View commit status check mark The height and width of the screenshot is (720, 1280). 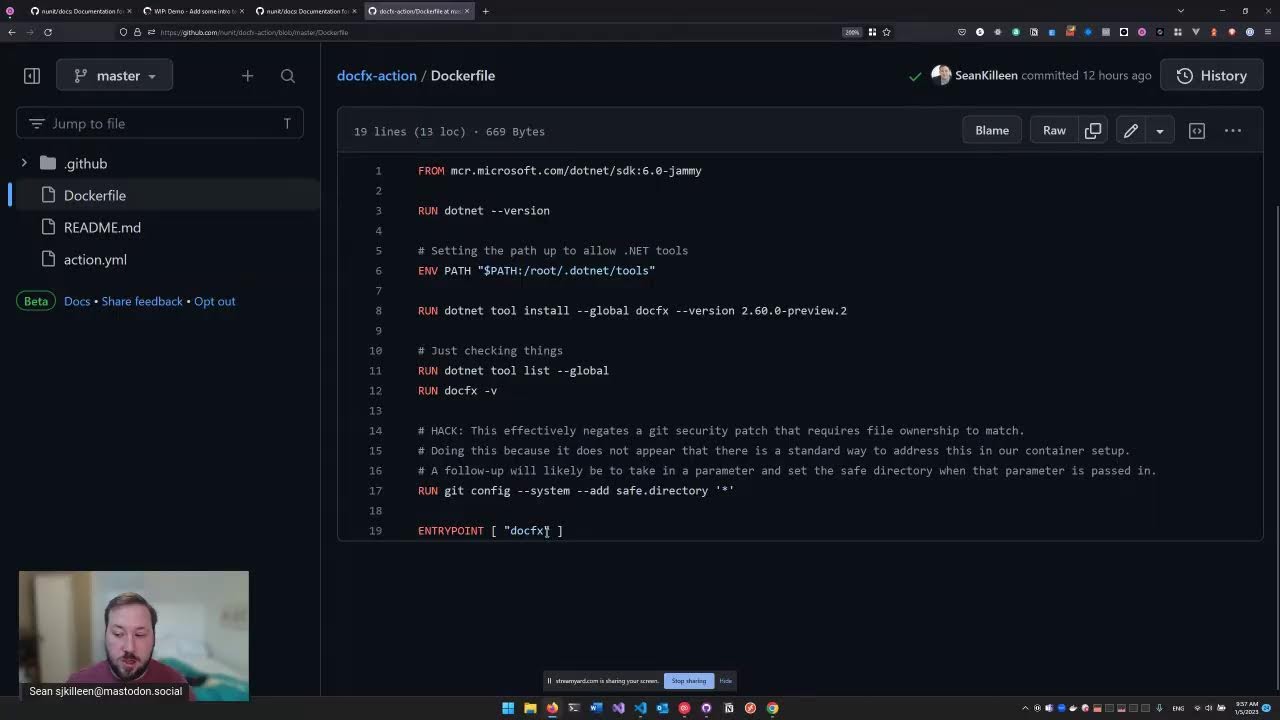(915, 76)
